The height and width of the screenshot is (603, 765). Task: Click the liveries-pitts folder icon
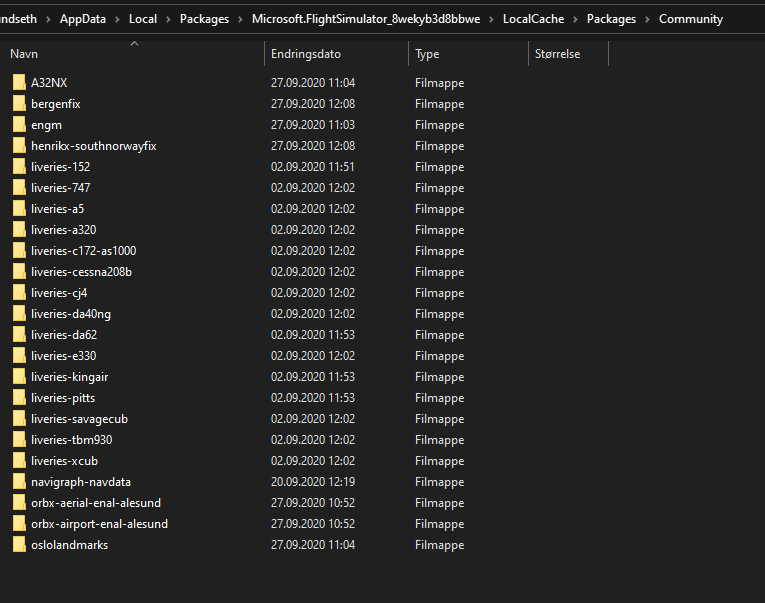19,397
